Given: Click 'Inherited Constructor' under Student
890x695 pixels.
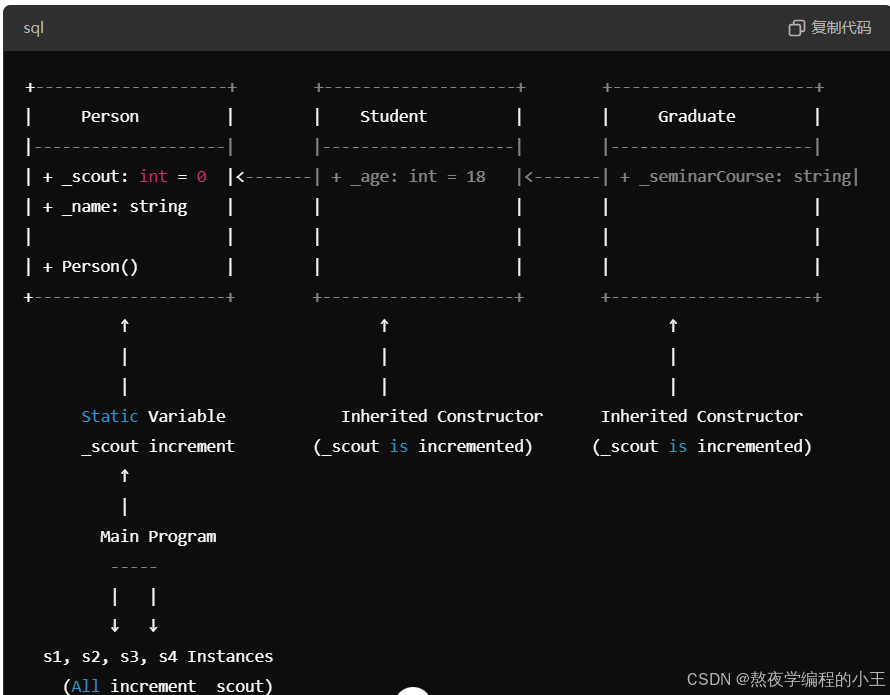Looking at the screenshot, I should point(442,416).
